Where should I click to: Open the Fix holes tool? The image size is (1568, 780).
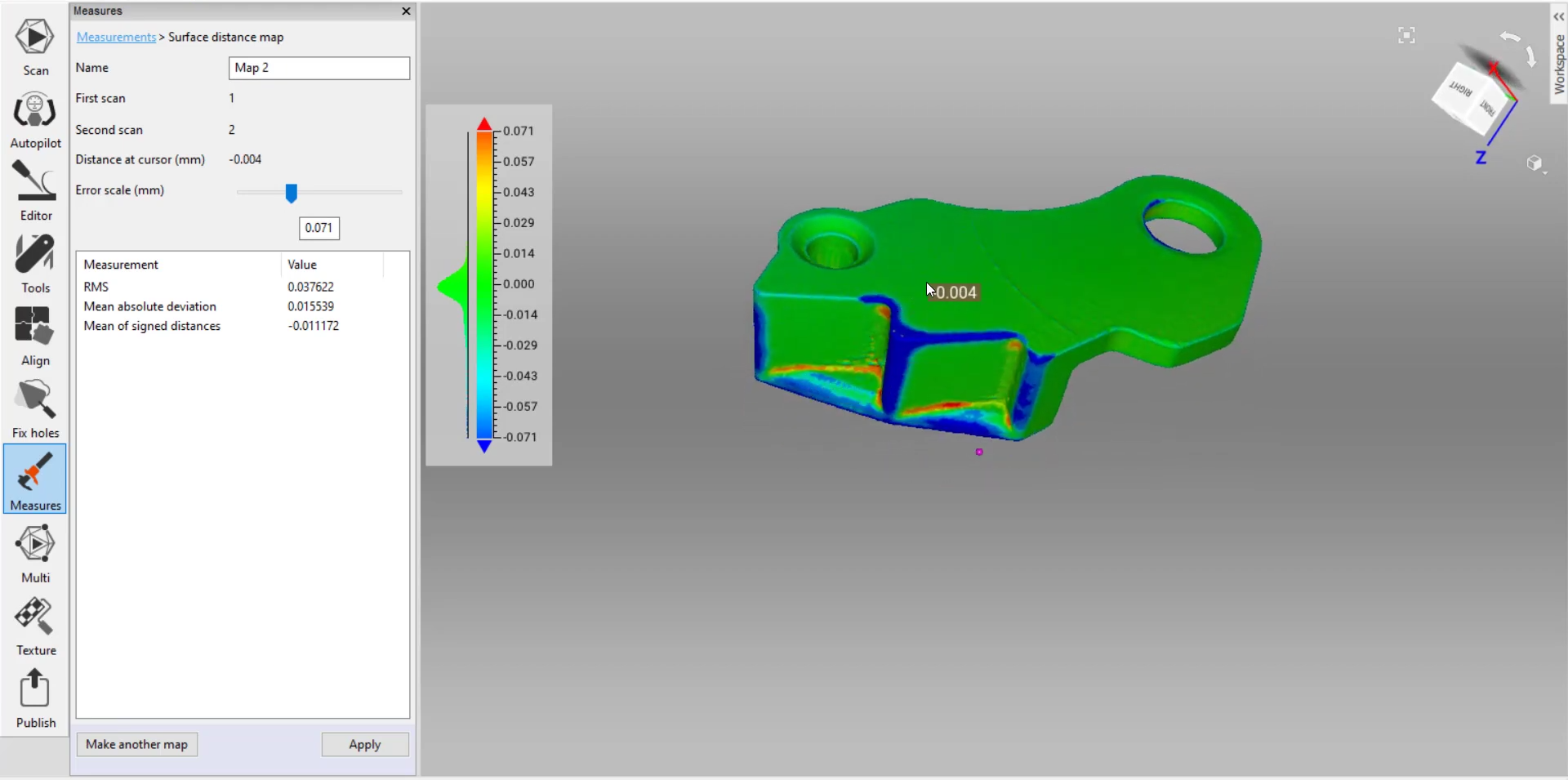35,408
